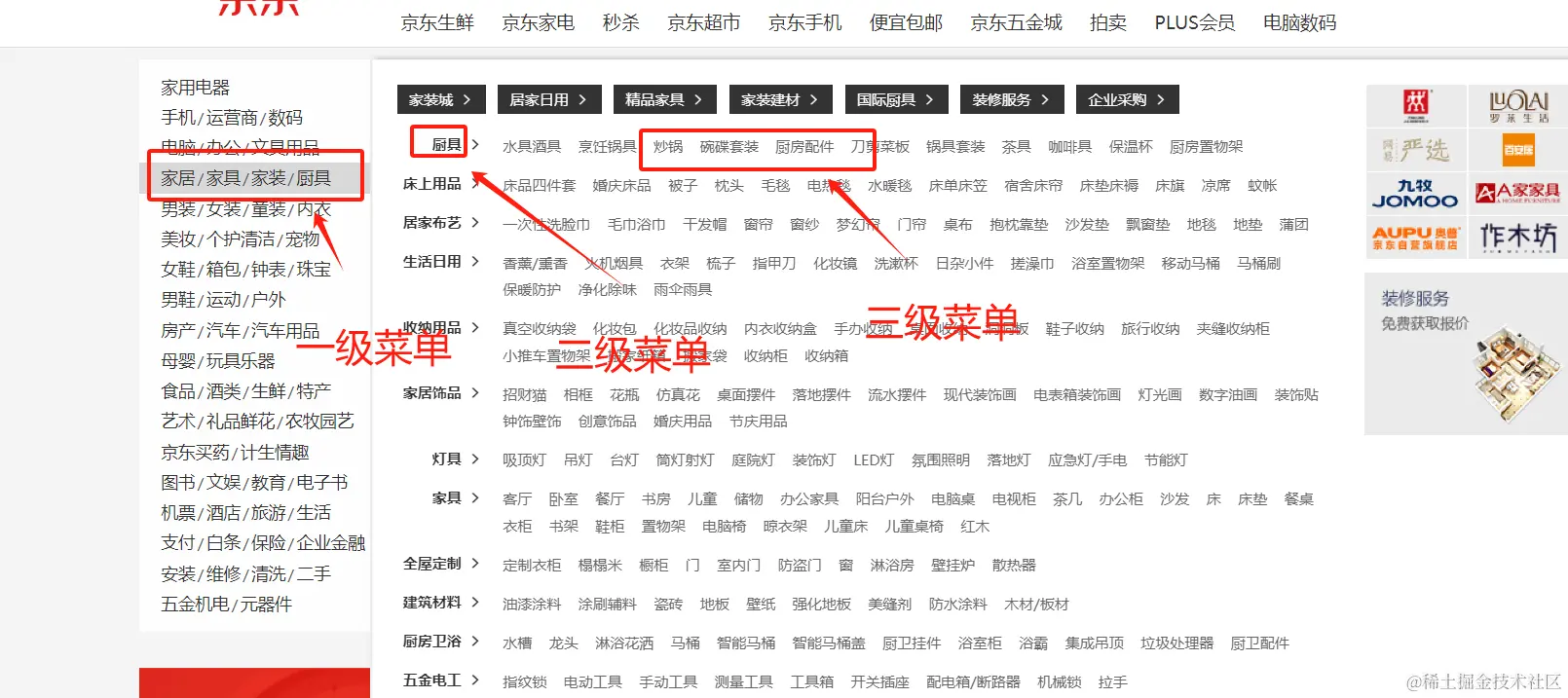Open the 电脑桌 link under 家具

(x=953, y=499)
